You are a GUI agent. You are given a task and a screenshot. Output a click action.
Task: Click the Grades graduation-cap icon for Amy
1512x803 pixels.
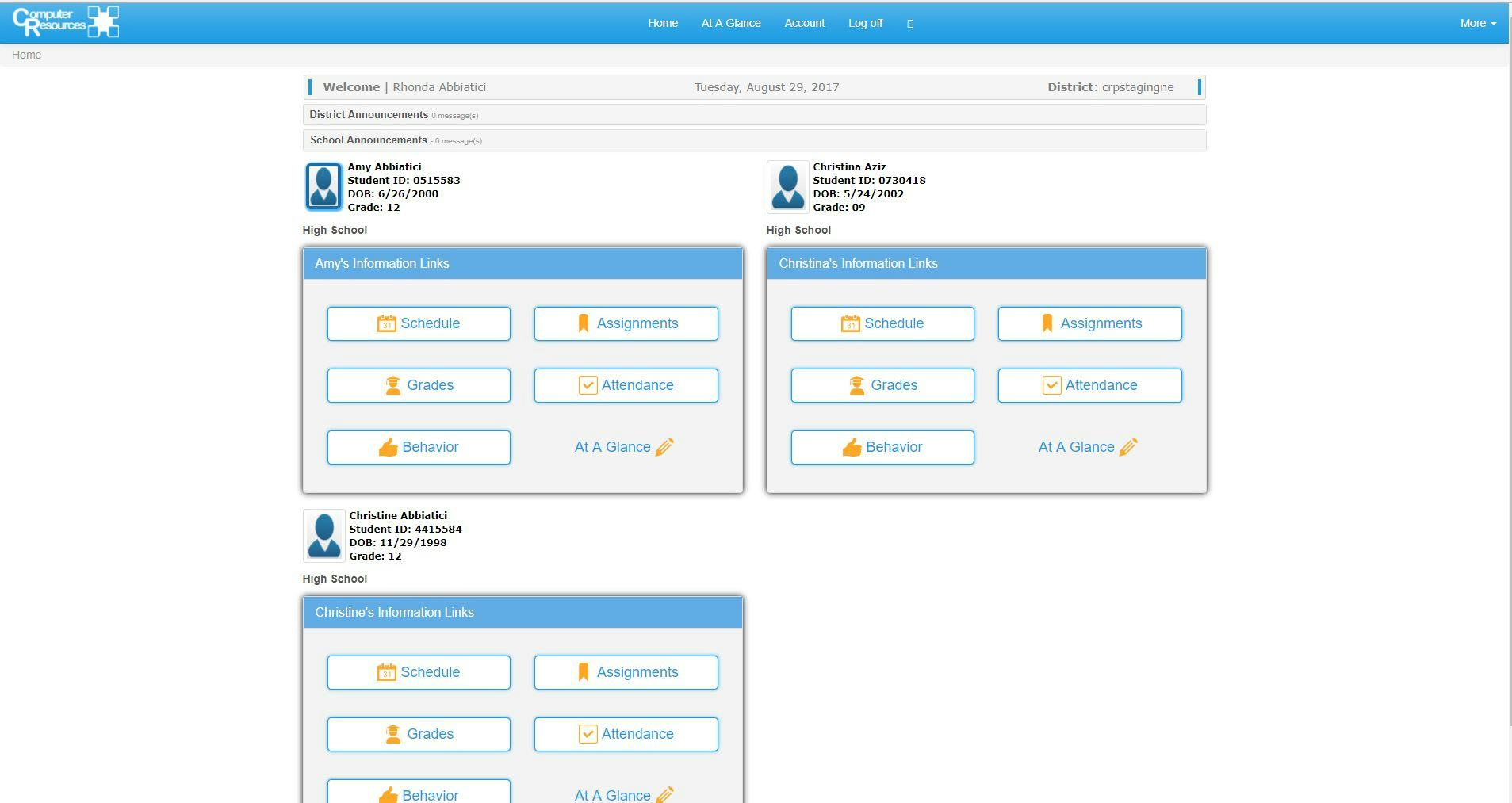coord(393,385)
